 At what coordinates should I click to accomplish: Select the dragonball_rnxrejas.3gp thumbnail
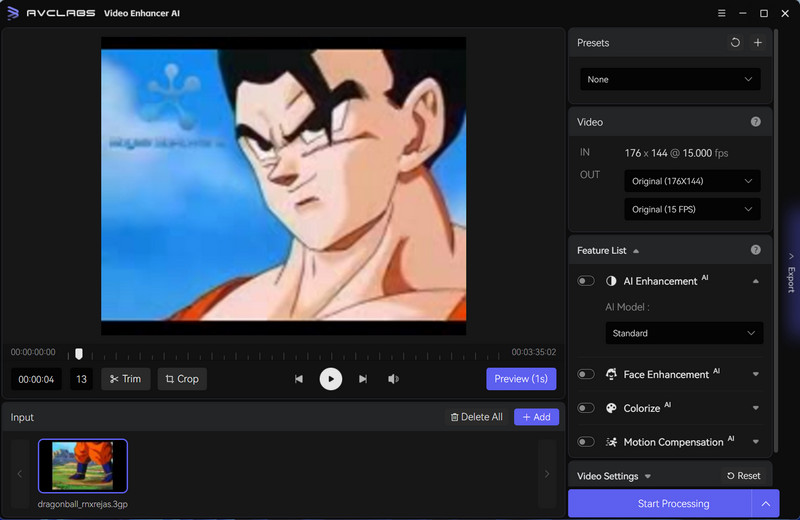[83, 466]
